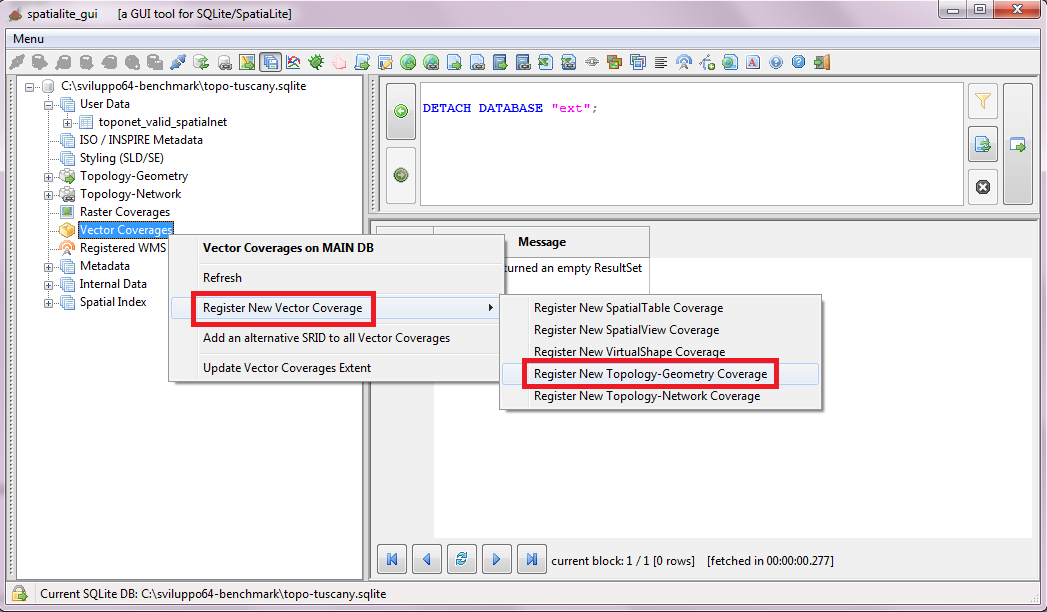Viewport: 1047px width, 612px height.
Task: Select Register New Topology-Geometry Coverage
Action: click(660, 374)
